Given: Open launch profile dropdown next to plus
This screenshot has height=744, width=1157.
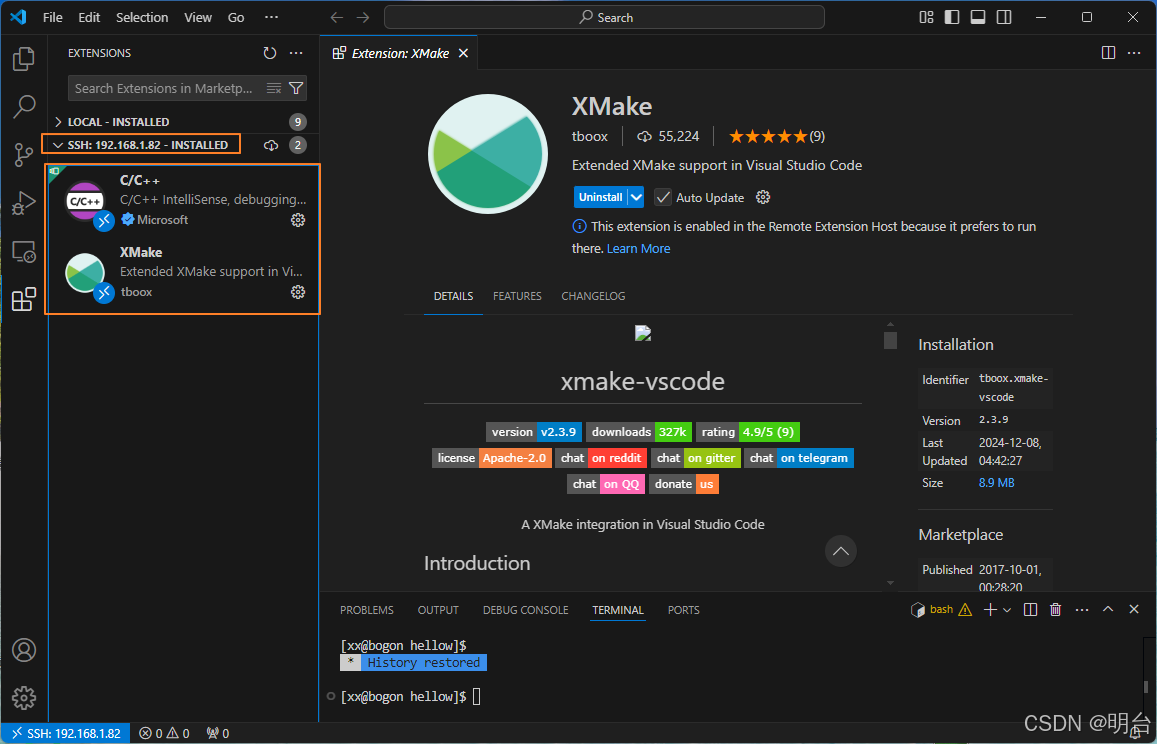Looking at the screenshot, I should tap(1006, 610).
